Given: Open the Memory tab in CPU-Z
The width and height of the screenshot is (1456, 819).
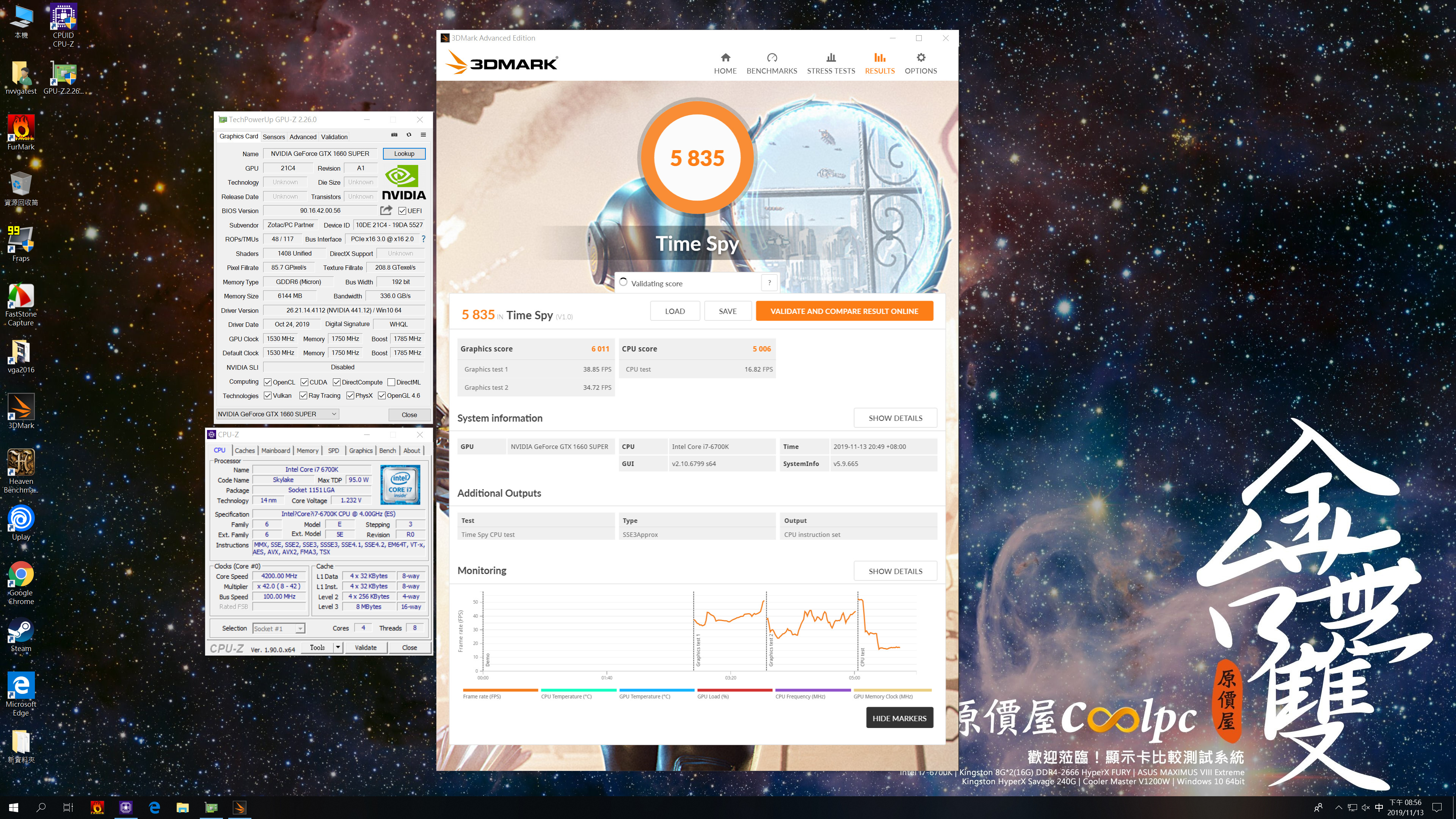Looking at the screenshot, I should pyautogui.click(x=308, y=450).
